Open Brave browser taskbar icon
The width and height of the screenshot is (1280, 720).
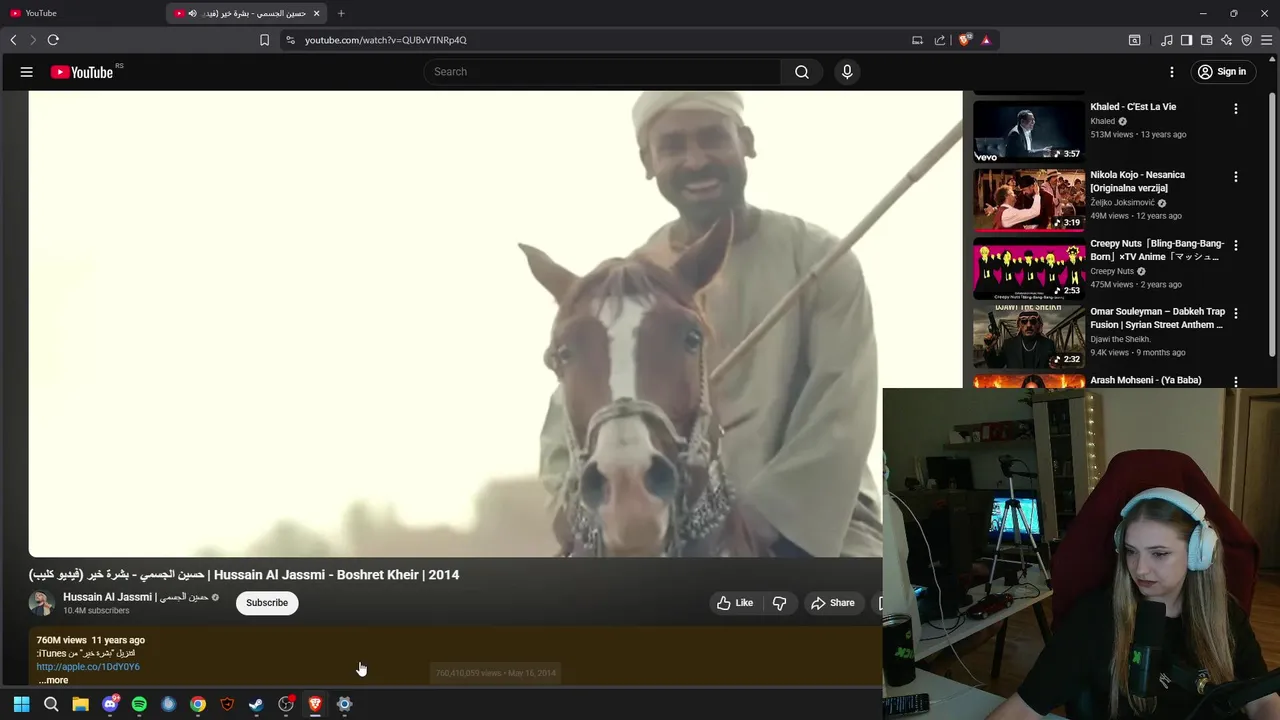315,704
